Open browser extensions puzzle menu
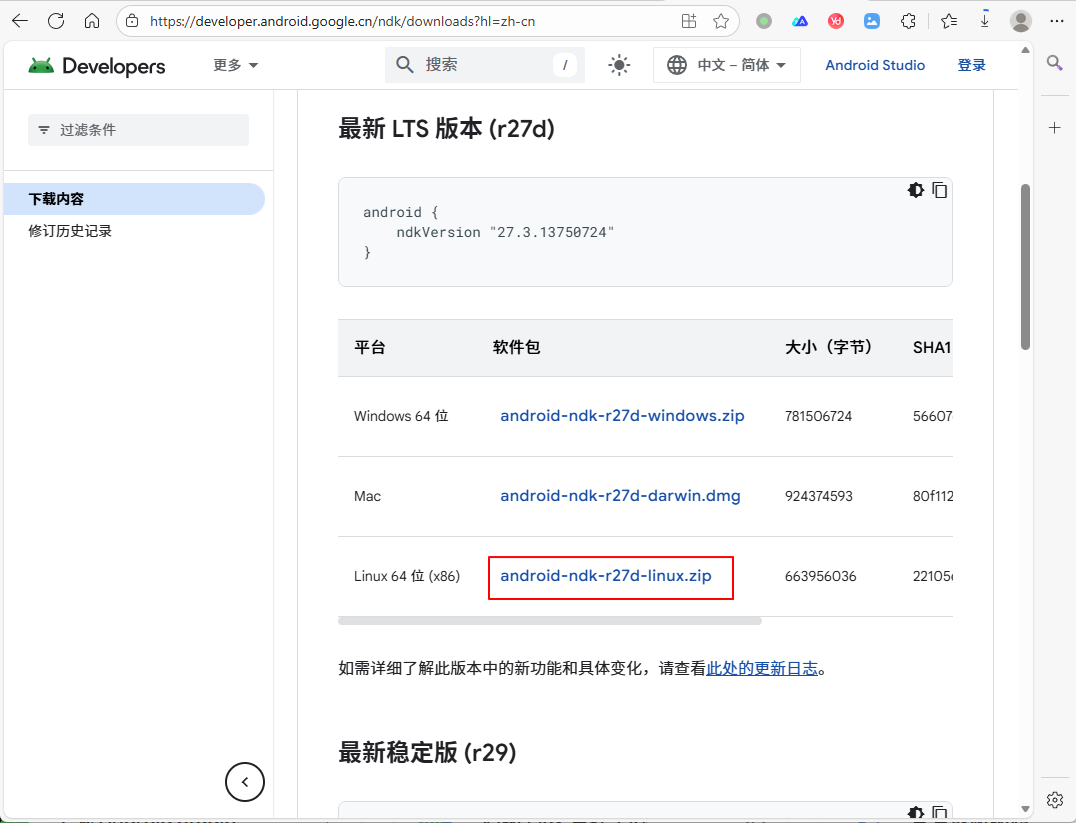 pyautogui.click(x=909, y=21)
